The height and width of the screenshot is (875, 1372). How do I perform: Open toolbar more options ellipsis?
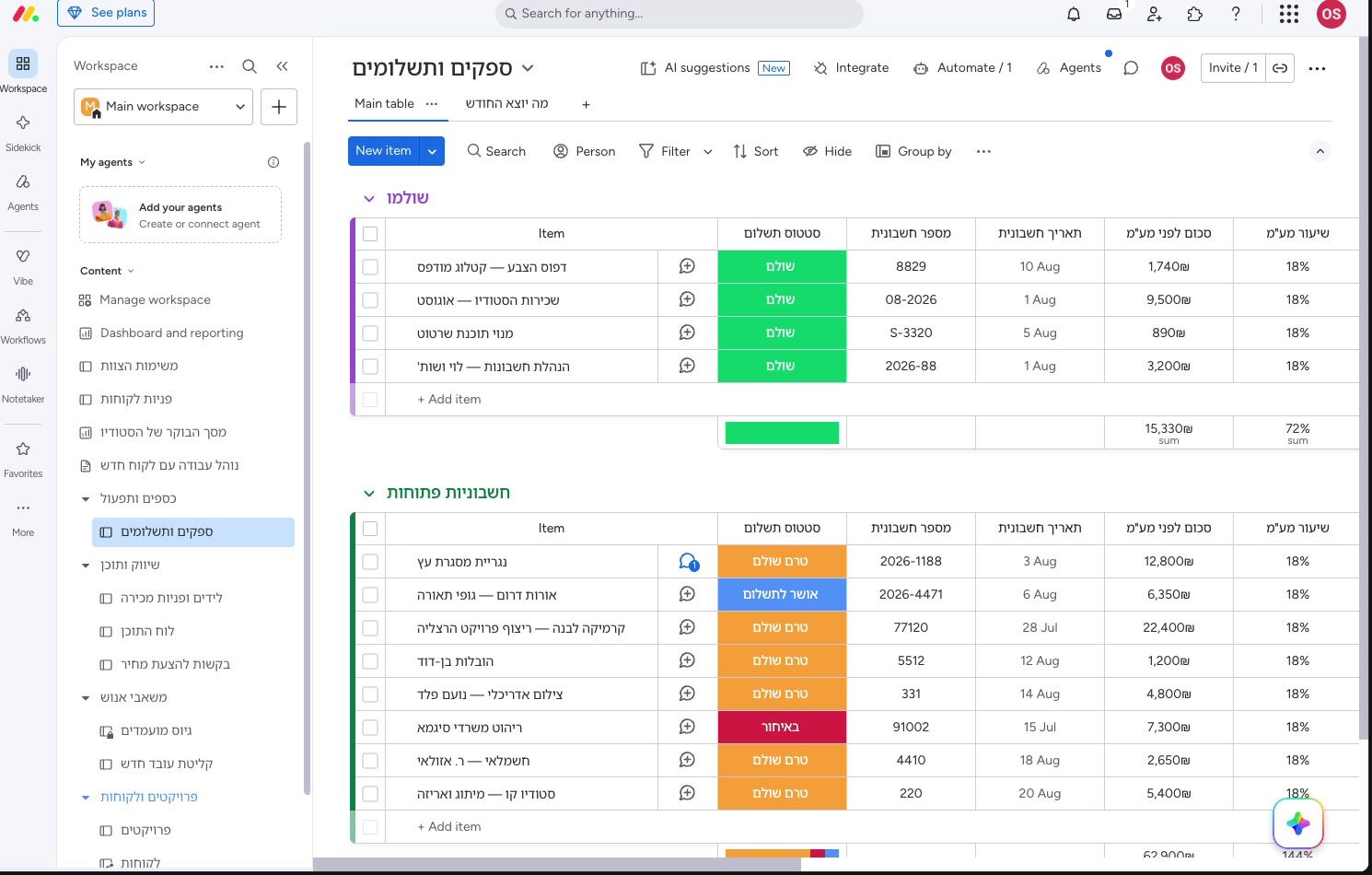click(983, 151)
